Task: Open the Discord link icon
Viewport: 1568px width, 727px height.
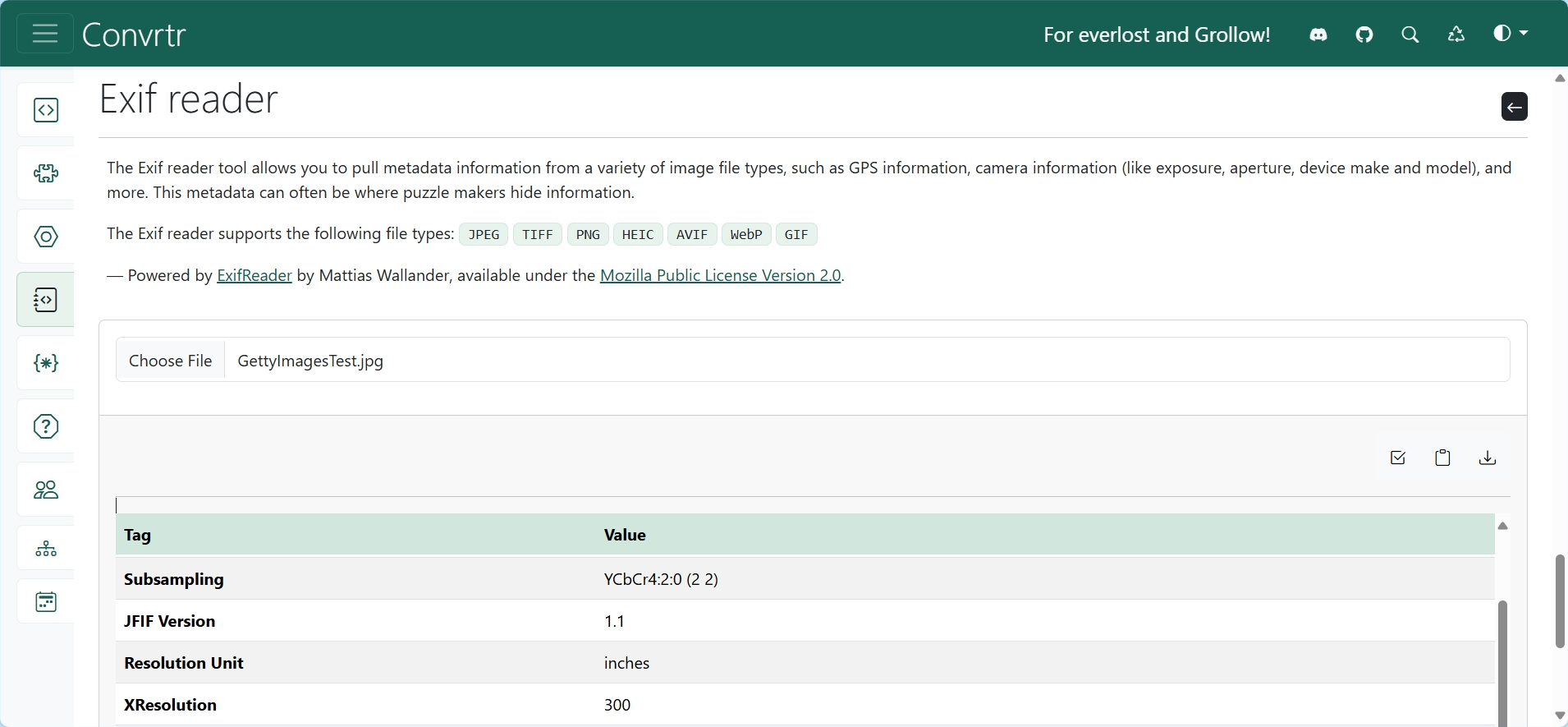Action: point(1318,35)
